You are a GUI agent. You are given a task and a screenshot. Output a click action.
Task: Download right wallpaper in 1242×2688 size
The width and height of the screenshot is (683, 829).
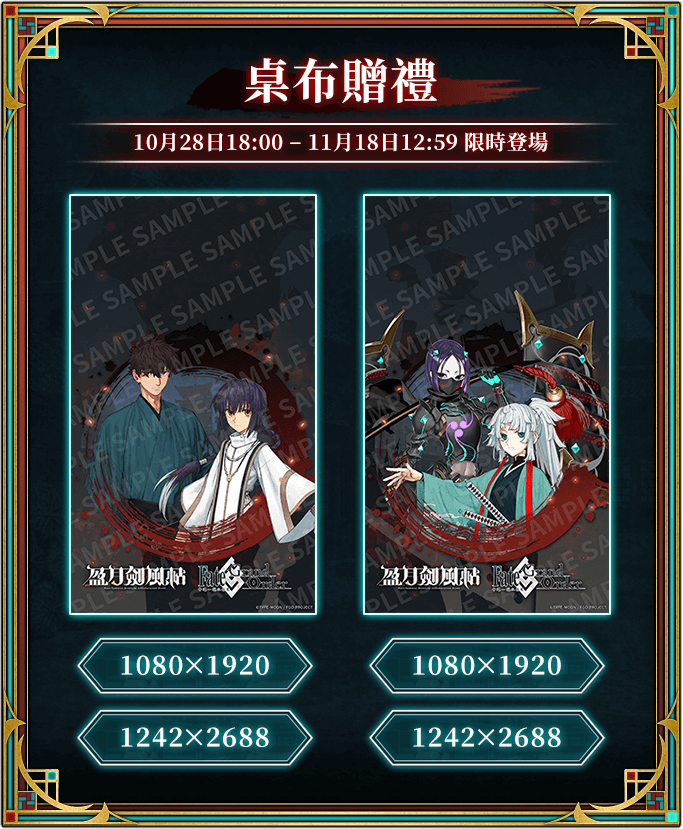[x=486, y=738]
